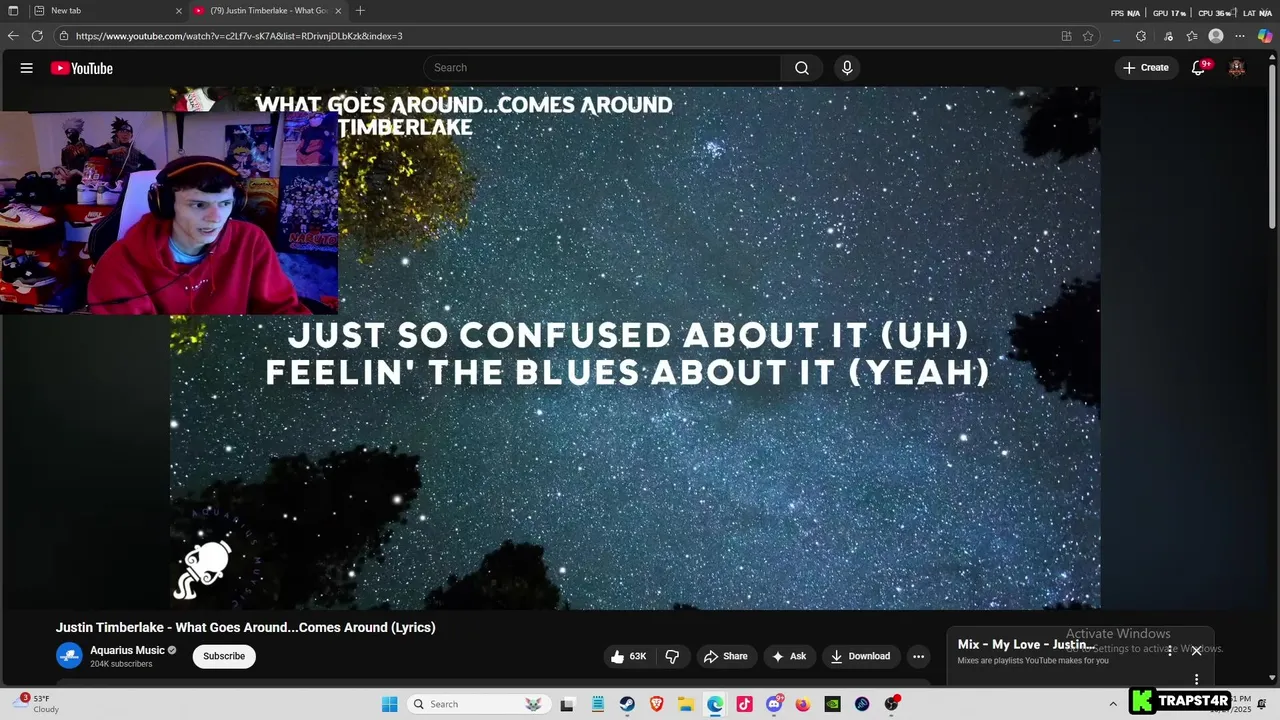This screenshot has height=720, width=1280.
Task: Open the Edge favorites list icon
Action: pos(1192,36)
